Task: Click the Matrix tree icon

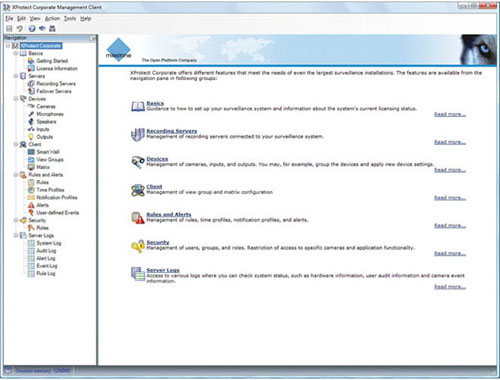Action: 31,167
